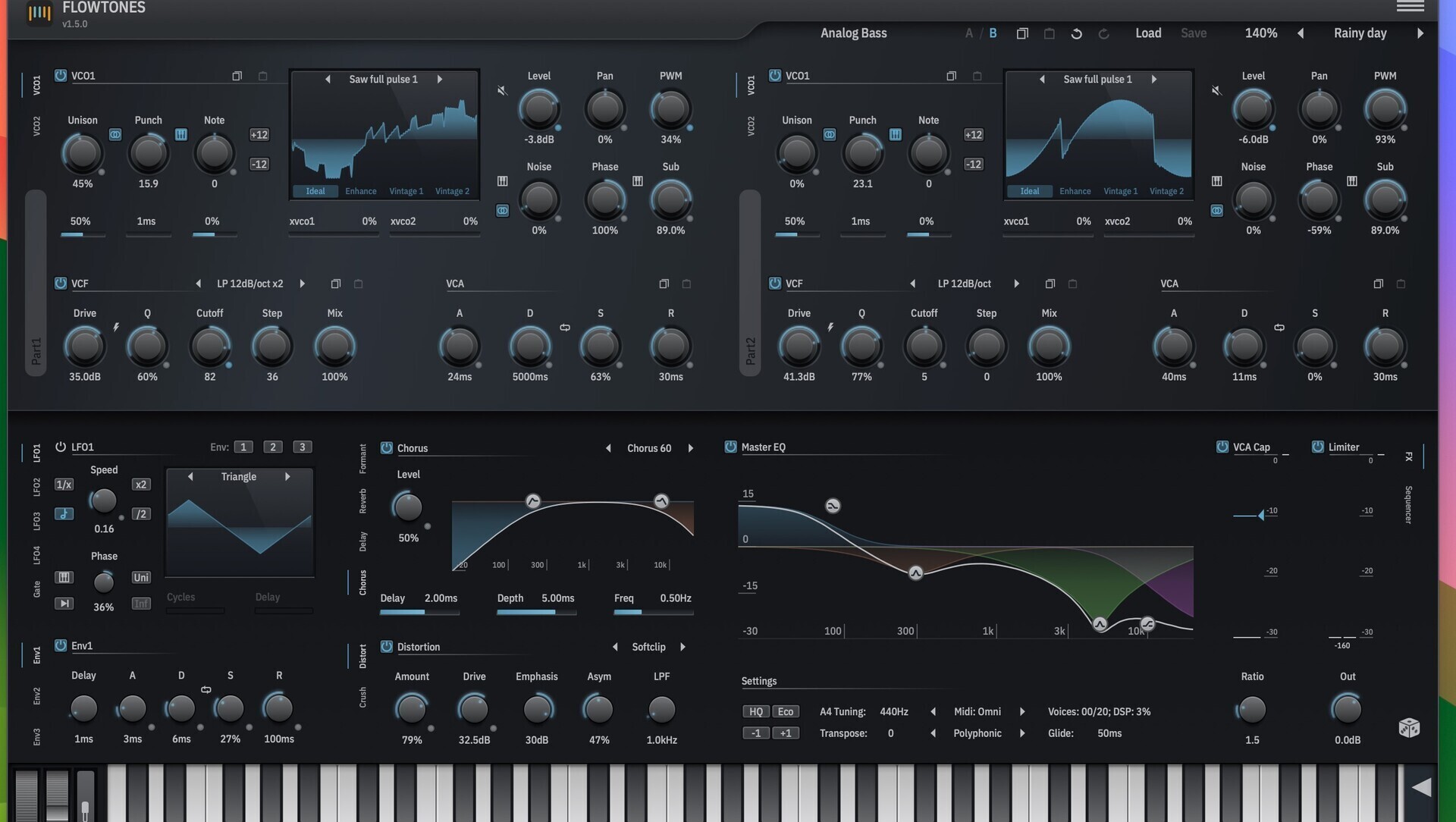Select the B preset slot

click(x=993, y=33)
